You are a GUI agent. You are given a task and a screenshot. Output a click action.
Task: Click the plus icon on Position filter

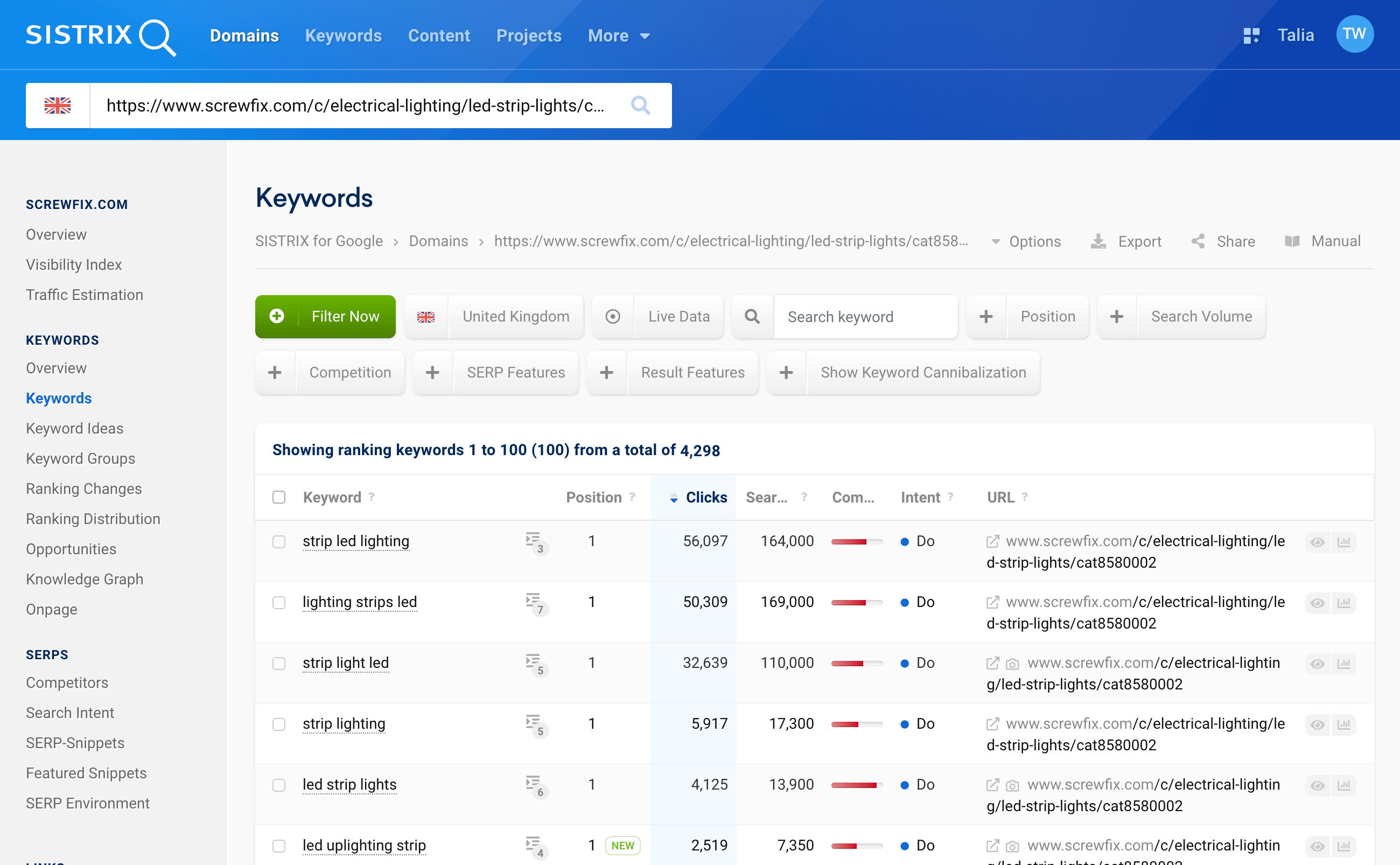[x=986, y=316]
